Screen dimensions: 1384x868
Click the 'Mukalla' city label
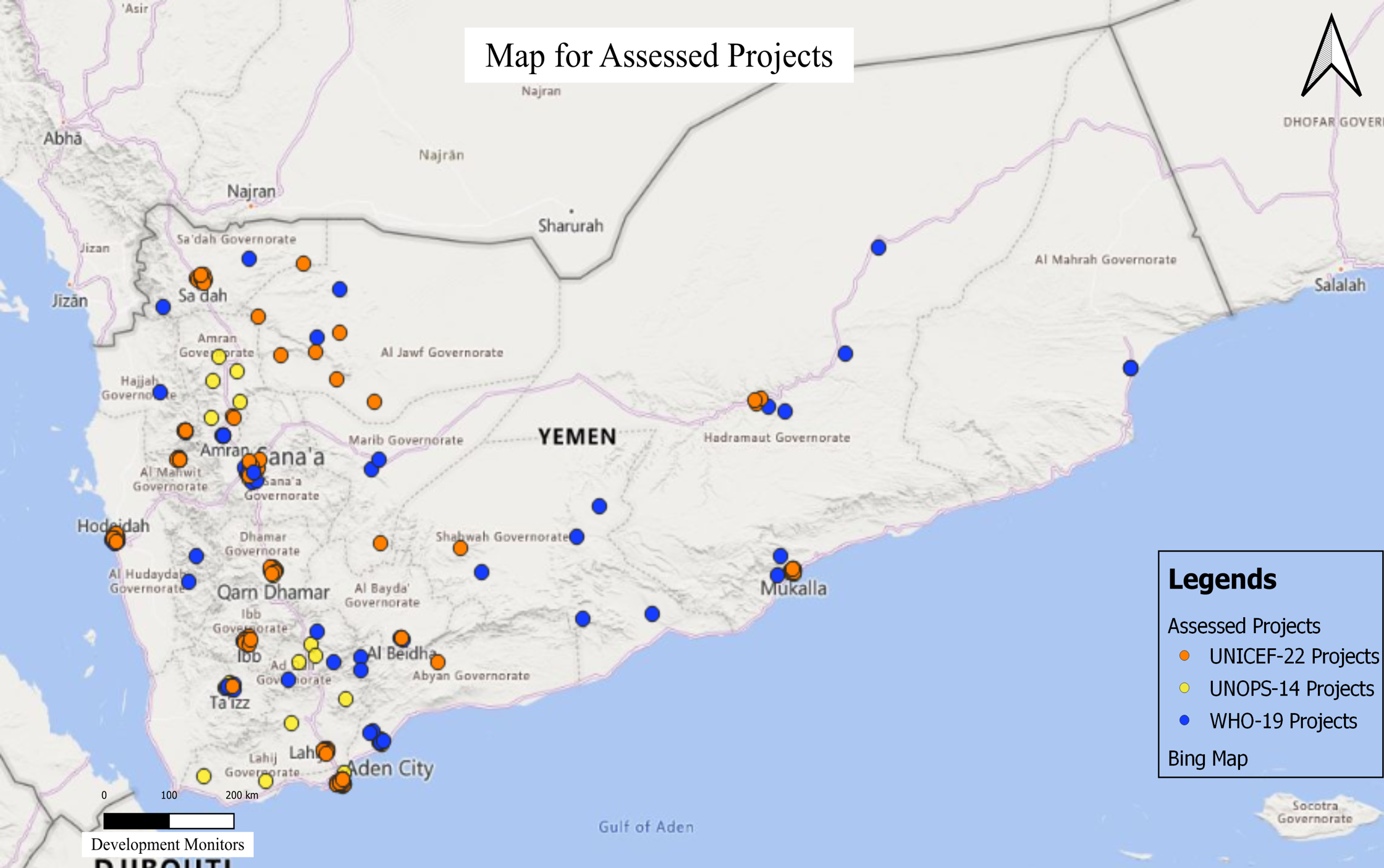793,588
